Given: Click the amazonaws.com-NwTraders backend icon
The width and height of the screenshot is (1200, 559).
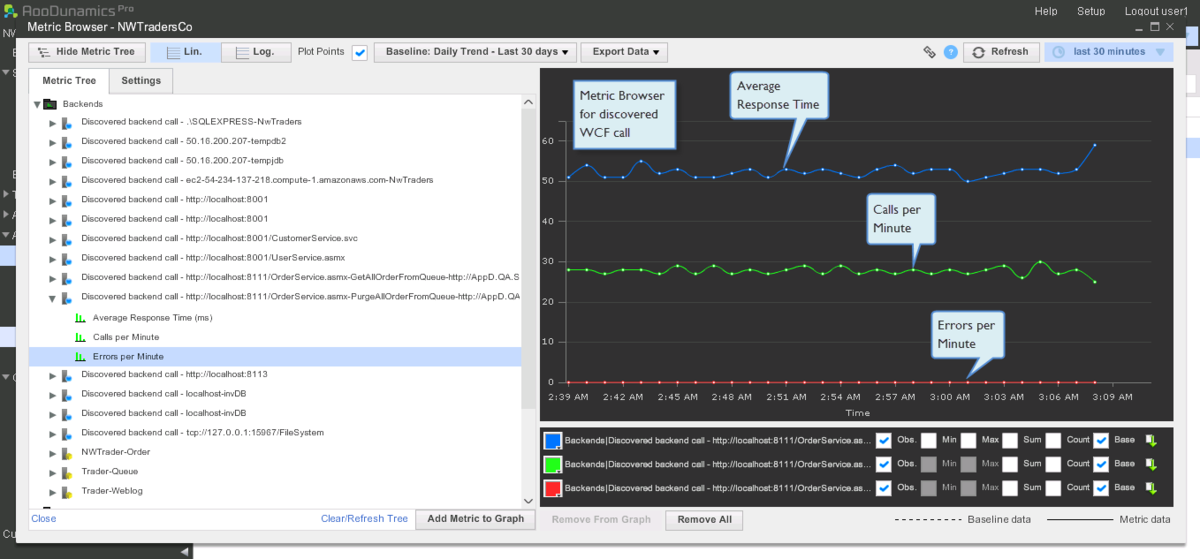Looking at the screenshot, I should (65, 181).
